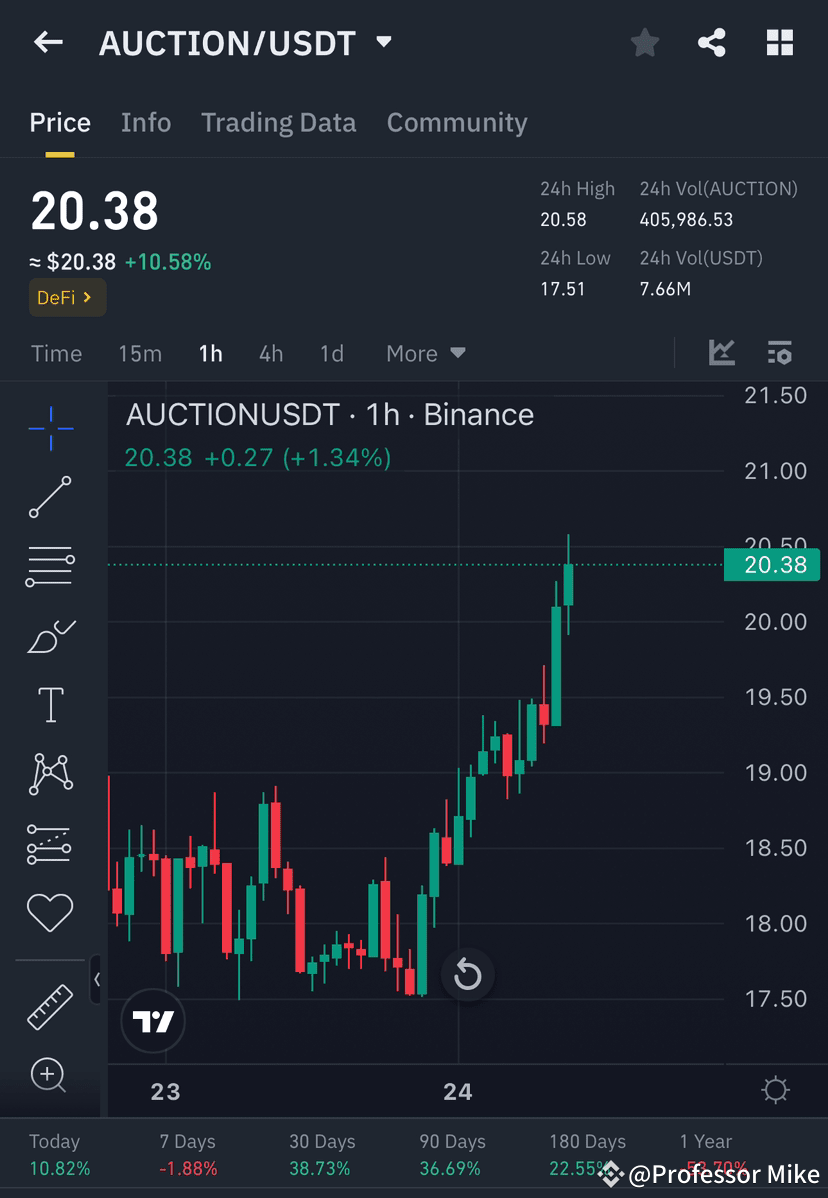Open the AUCTION/USDT pair selector dropdown
828x1198 pixels.
pyautogui.click(x=383, y=42)
